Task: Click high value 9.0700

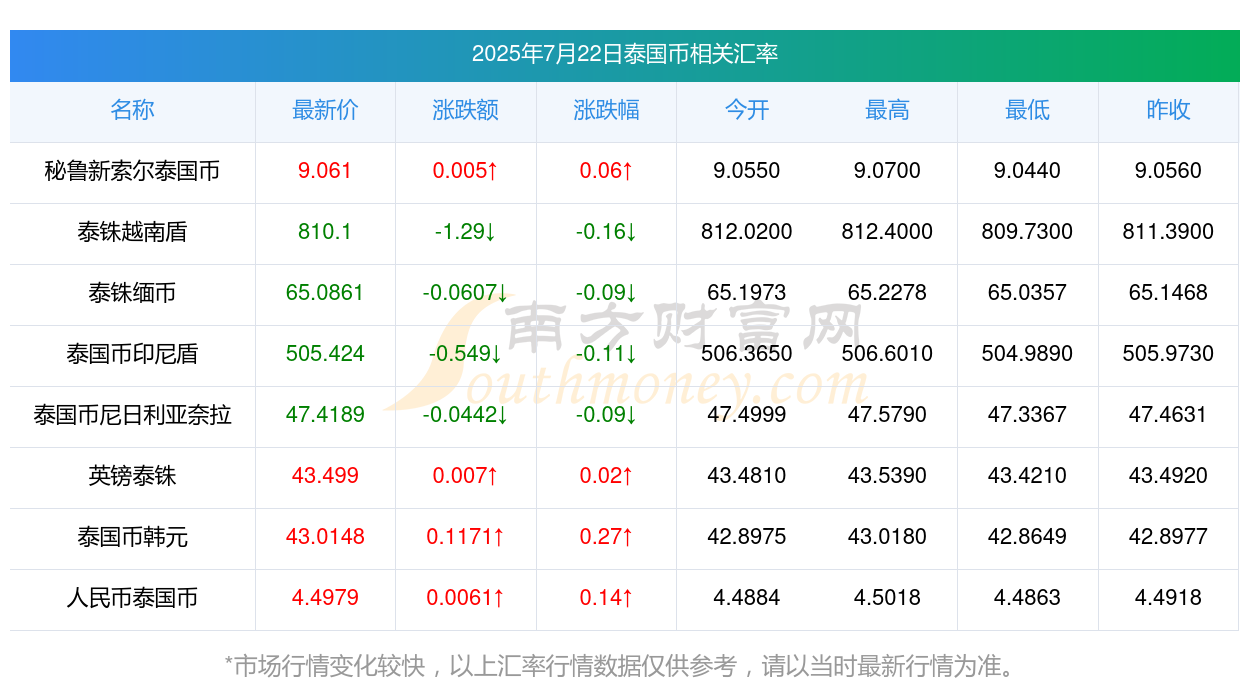Action: tap(887, 171)
